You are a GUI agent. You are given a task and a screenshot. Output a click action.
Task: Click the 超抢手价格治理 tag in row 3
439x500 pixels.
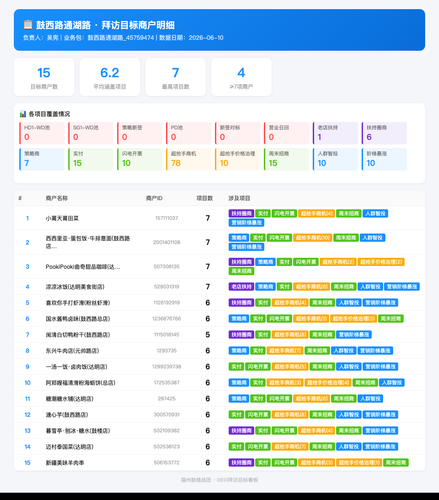pyautogui.click(x=381, y=262)
